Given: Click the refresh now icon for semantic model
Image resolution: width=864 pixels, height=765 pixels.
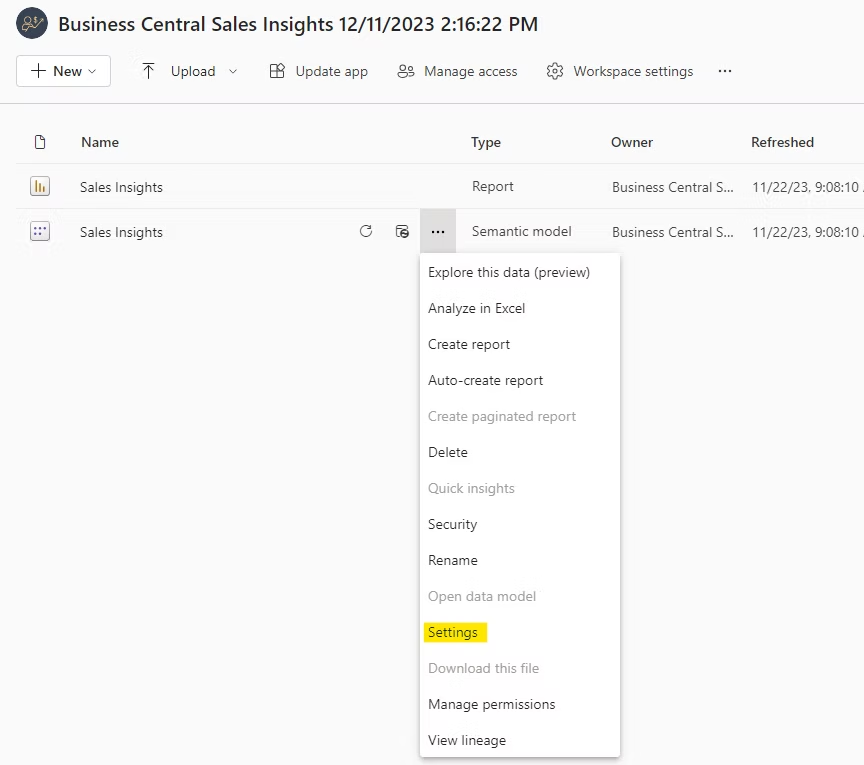Looking at the screenshot, I should coord(366,232).
